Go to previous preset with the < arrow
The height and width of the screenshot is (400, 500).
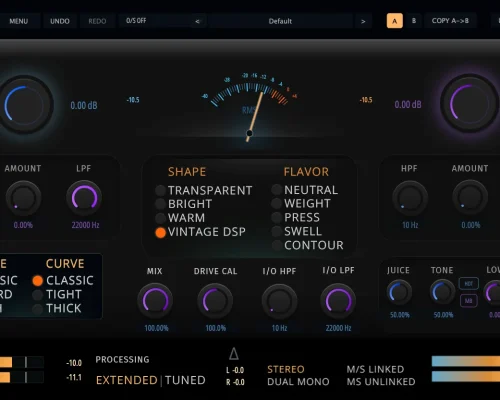click(x=197, y=21)
